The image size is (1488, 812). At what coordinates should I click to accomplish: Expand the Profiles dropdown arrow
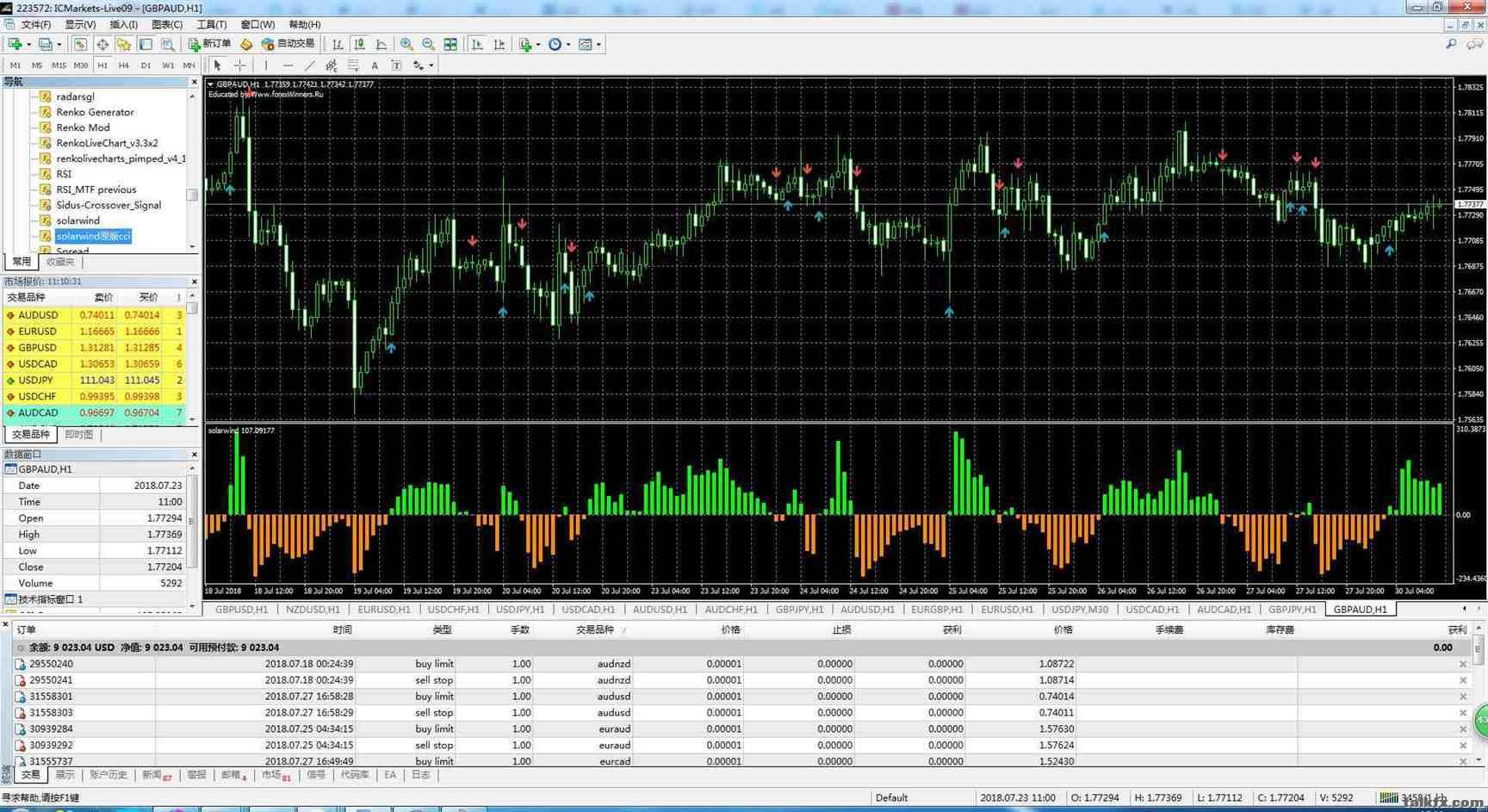(x=59, y=45)
